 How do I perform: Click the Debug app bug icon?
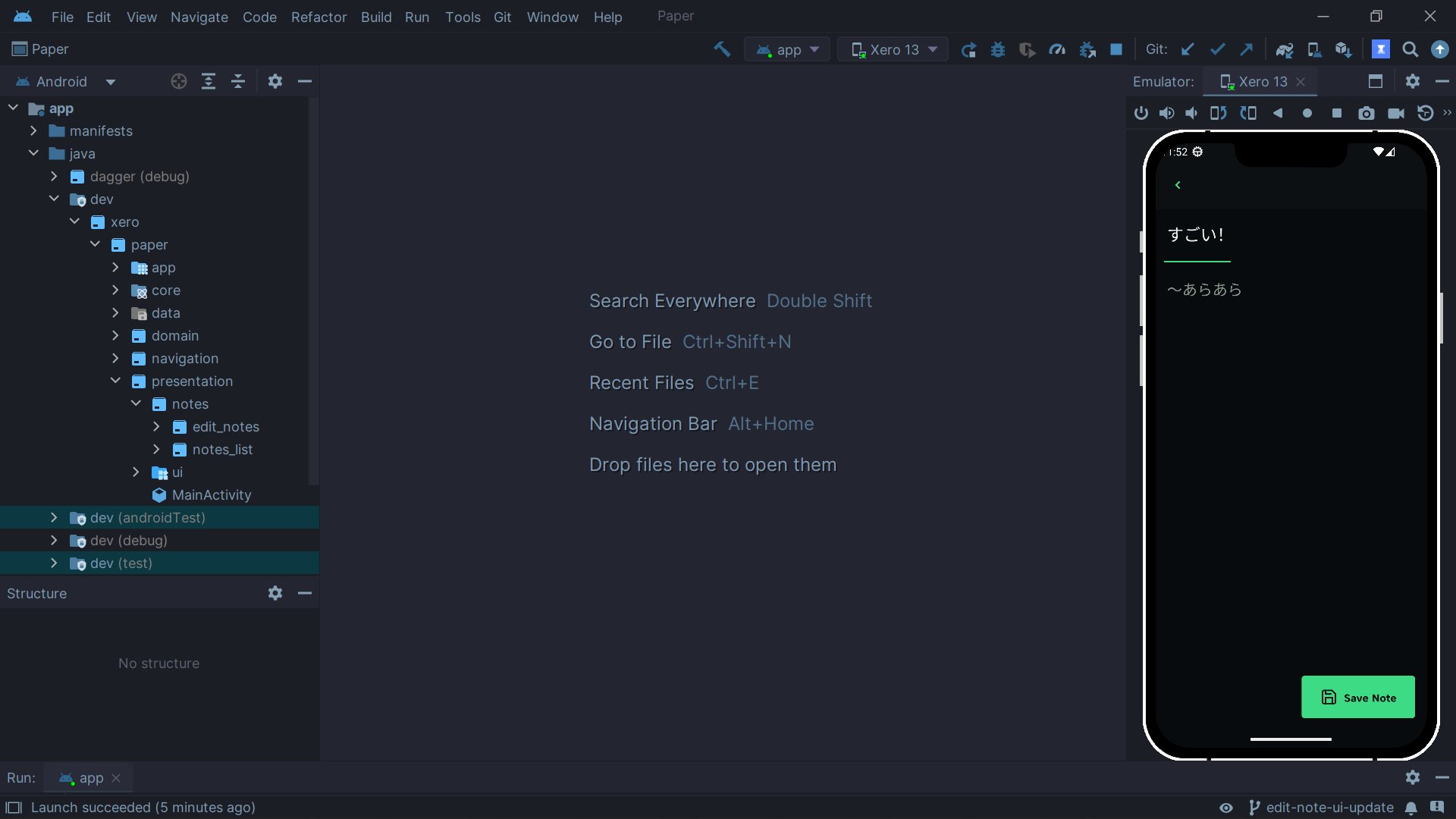pos(998,49)
